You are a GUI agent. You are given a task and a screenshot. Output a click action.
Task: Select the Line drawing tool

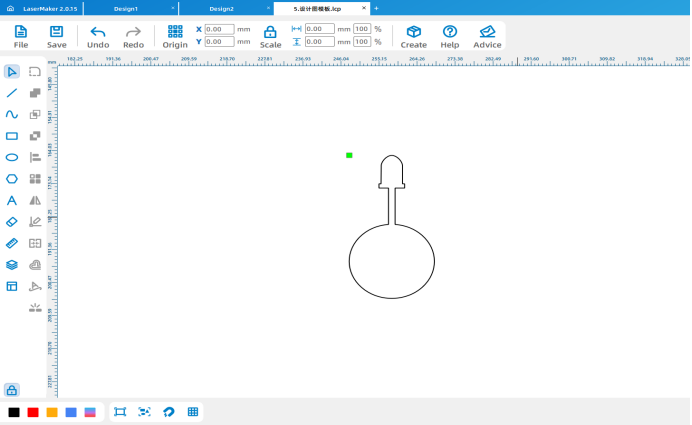click(12, 93)
